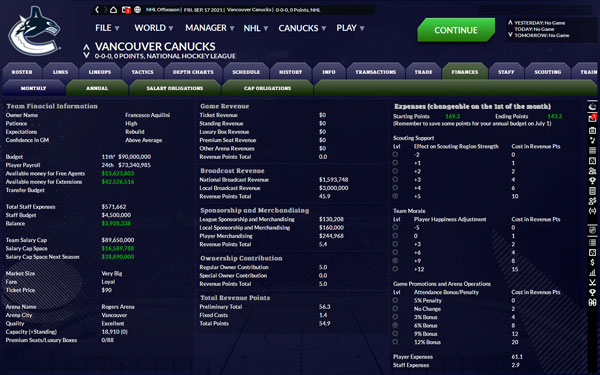This screenshot has height=375, width=600.
Task: Click the team up/down switcher arrows
Action: (86, 51)
